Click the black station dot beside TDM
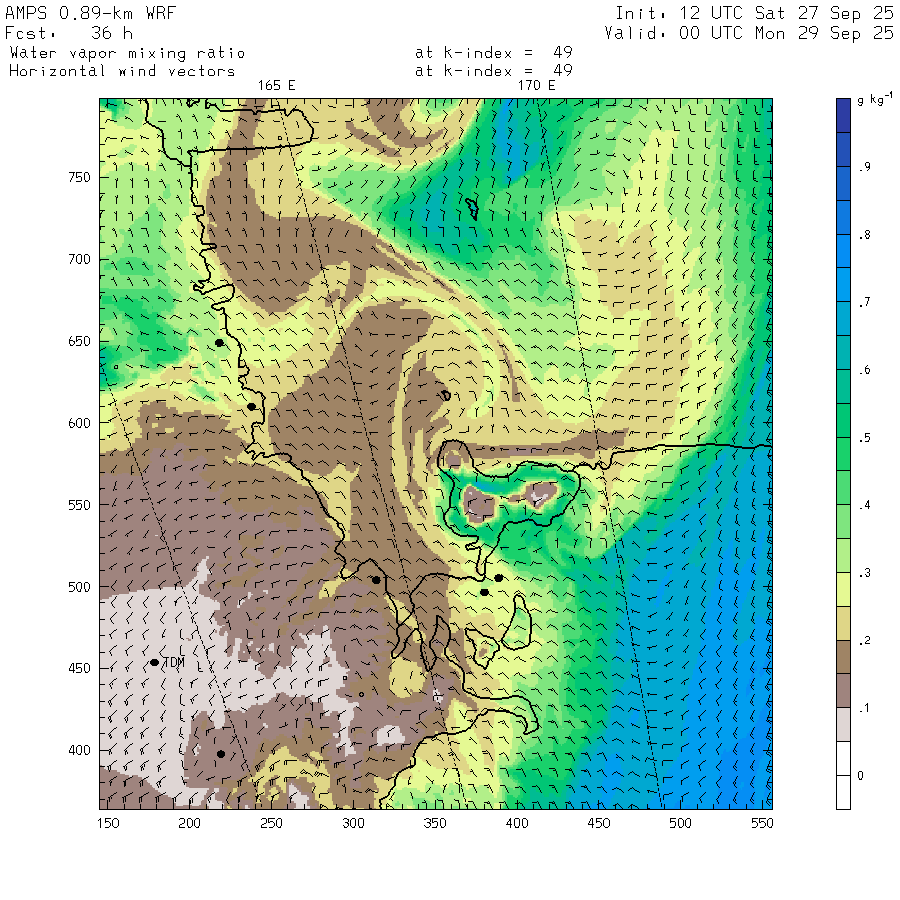Image resolution: width=900 pixels, height=900 pixels. (154, 662)
